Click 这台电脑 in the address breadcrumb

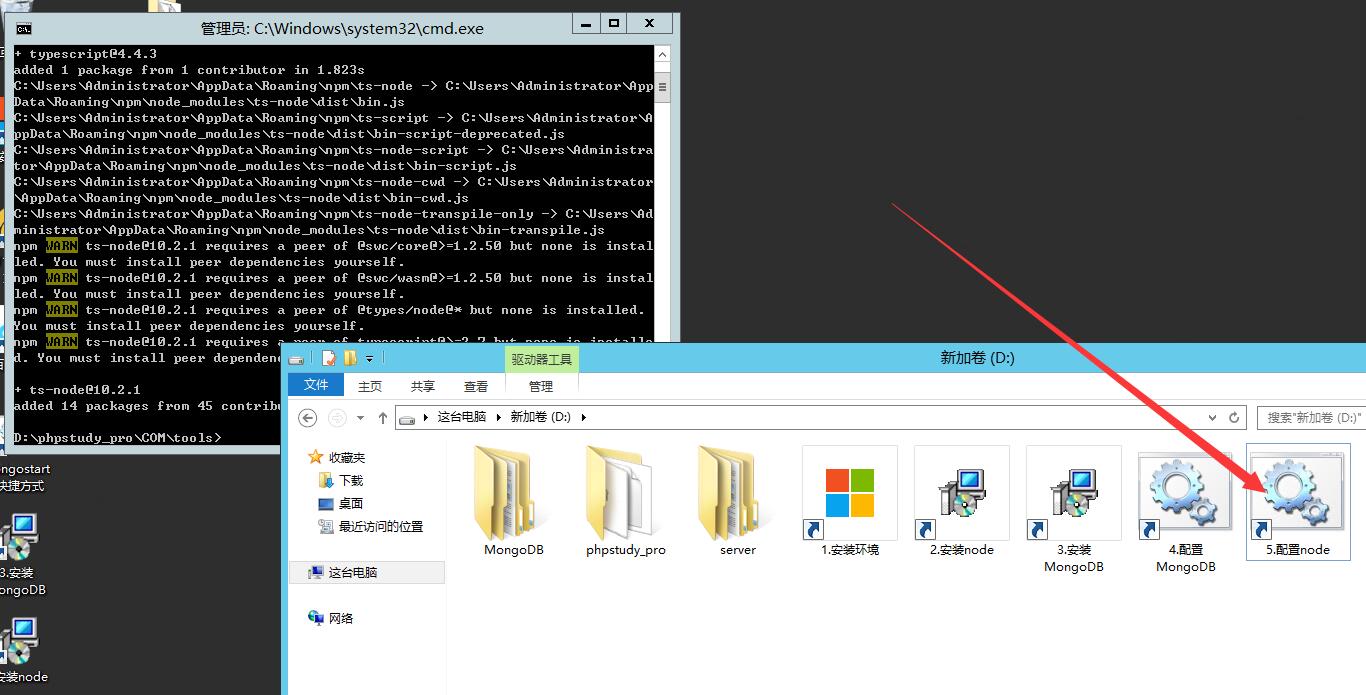pos(461,417)
